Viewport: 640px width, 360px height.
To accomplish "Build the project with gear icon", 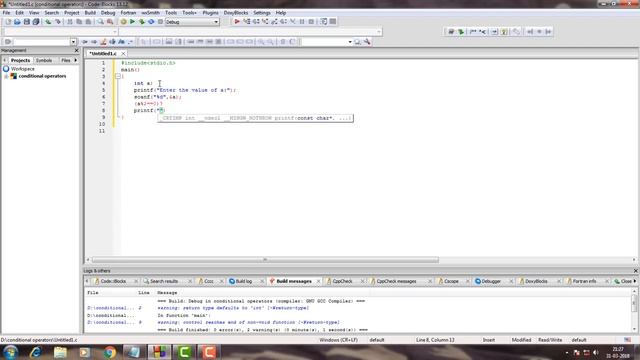I will (123, 22).
